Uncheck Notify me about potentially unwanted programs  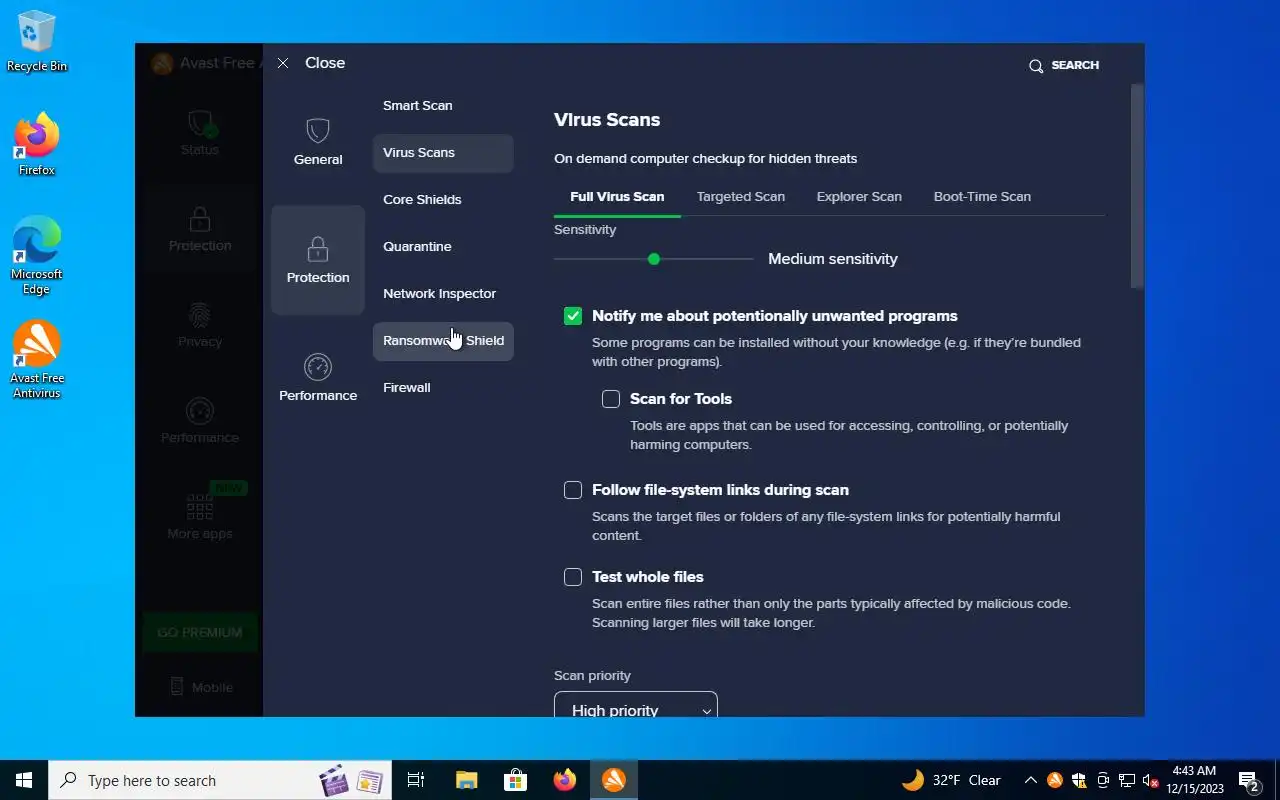[573, 316]
